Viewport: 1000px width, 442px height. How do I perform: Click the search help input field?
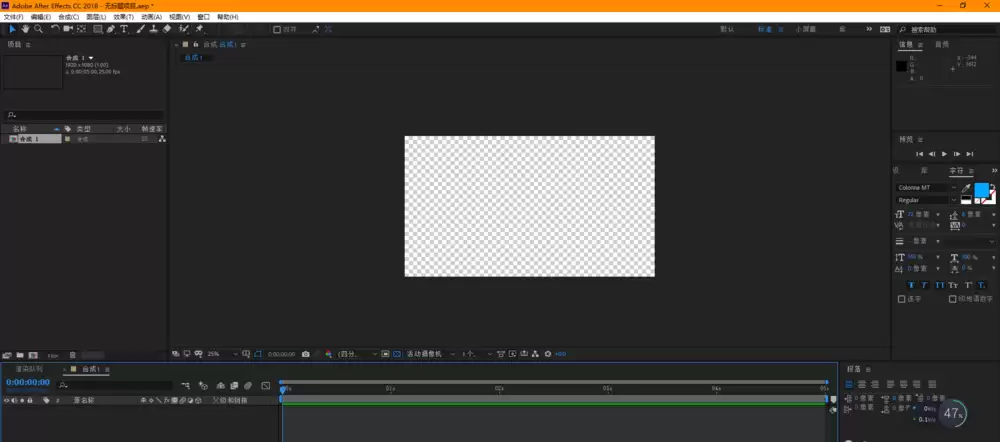point(946,29)
